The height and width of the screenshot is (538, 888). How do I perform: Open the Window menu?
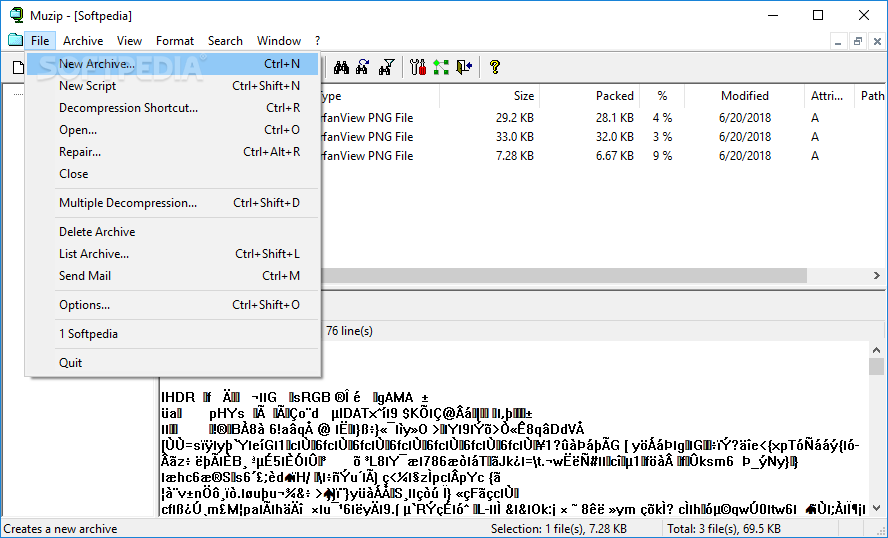[x=279, y=41]
